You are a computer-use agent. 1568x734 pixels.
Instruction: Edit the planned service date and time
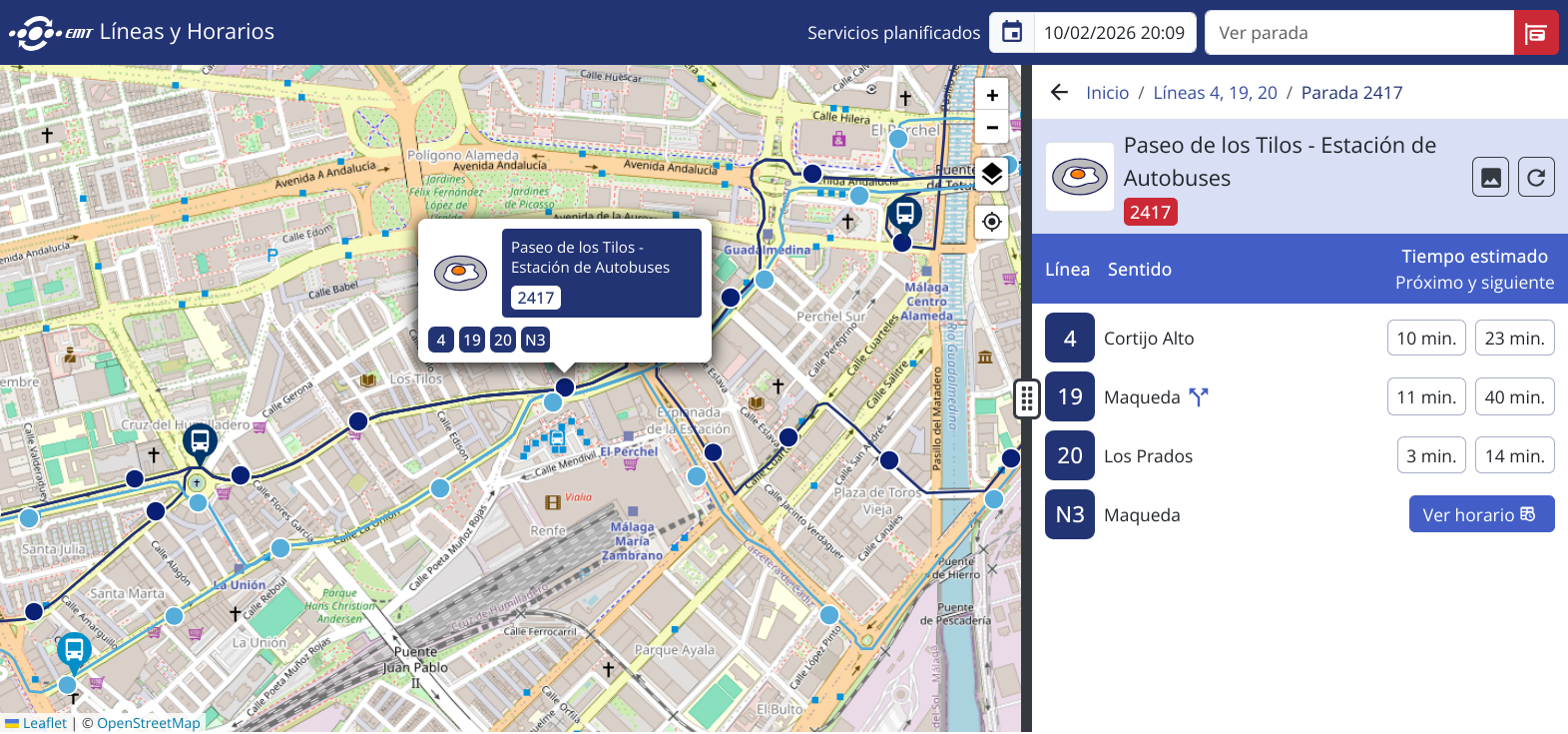[x=1114, y=33]
